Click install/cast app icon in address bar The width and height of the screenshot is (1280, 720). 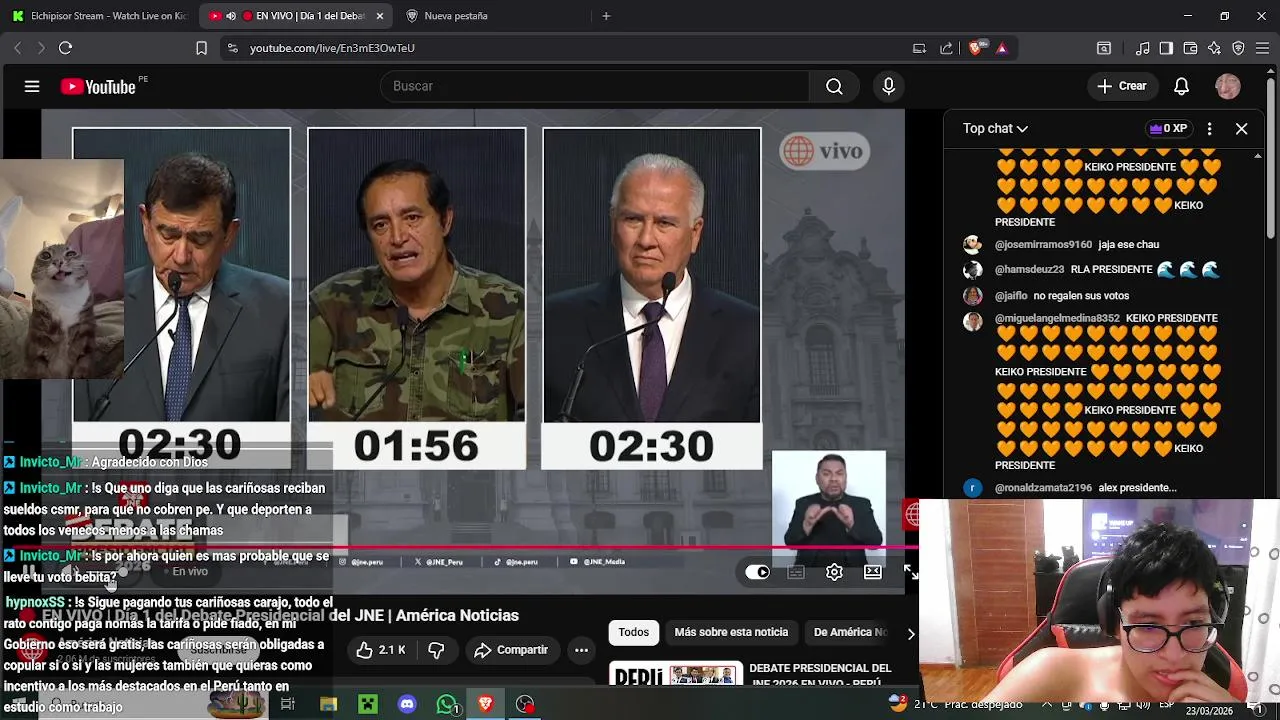[x=919, y=48]
